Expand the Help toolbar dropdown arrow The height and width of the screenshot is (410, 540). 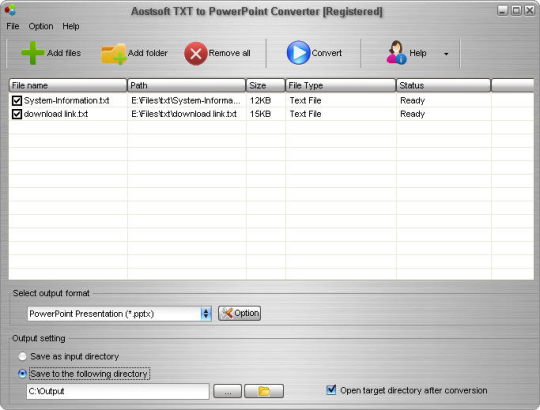click(446, 54)
